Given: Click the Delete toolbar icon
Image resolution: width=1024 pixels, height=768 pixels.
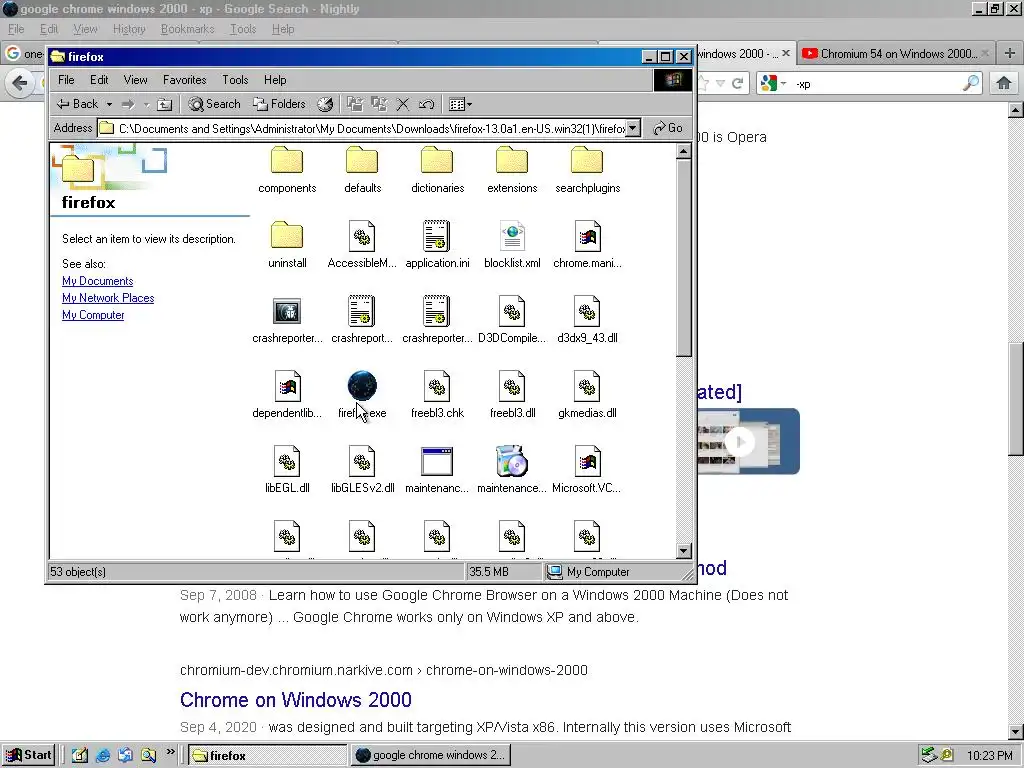Looking at the screenshot, I should pyautogui.click(x=403, y=104).
